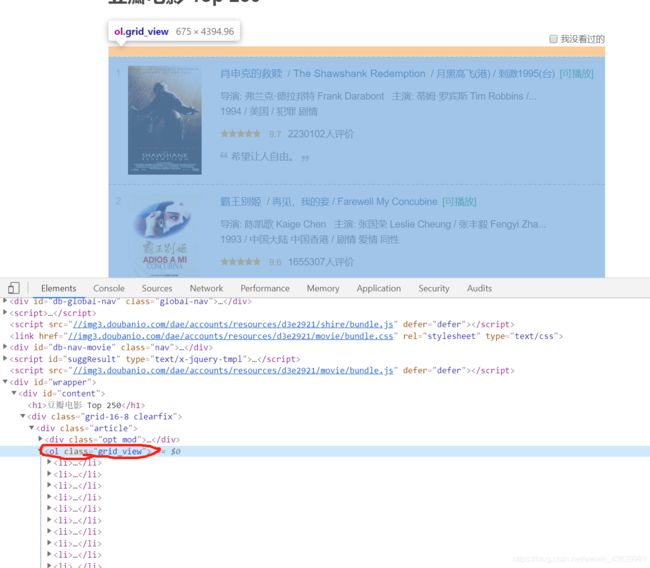Click The Shawshank Redemption poster thumbnail

coord(165,120)
